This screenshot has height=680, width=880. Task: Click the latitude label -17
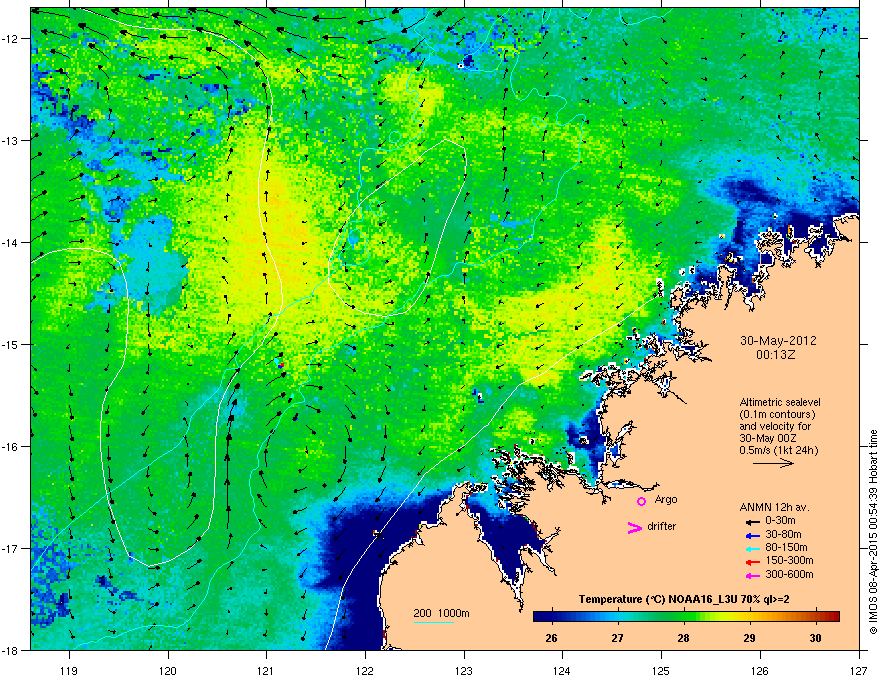[x=11, y=548]
